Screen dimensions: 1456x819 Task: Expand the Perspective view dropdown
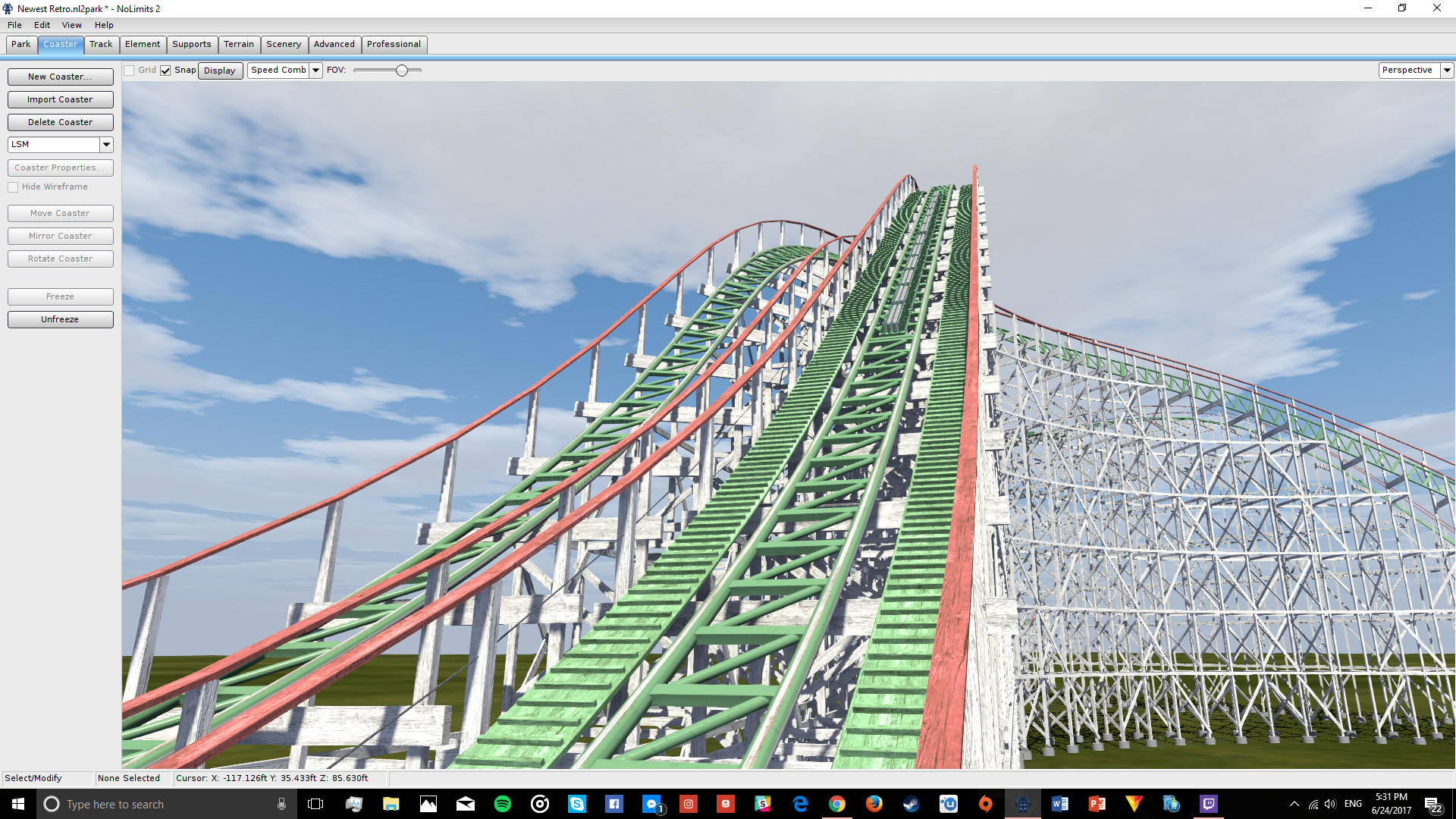point(1446,71)
